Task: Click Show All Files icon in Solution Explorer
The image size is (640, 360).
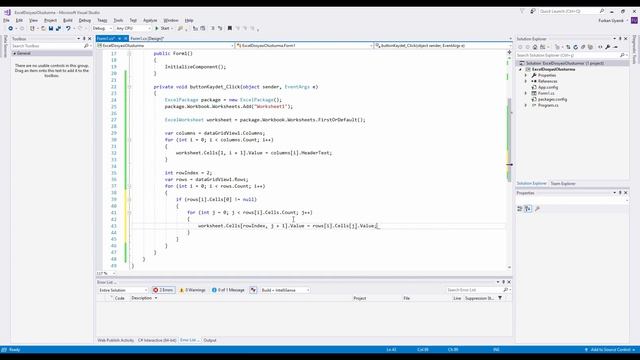Action: pos(590,47)
